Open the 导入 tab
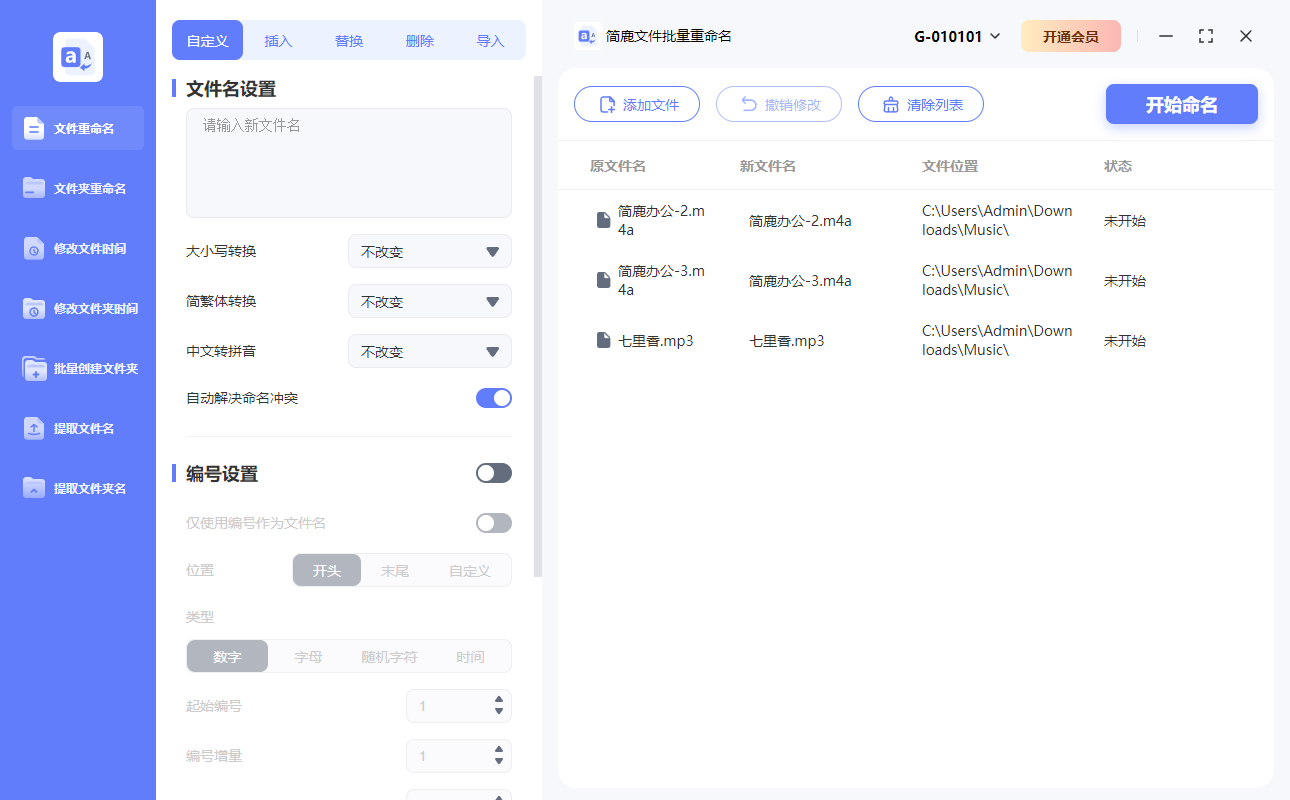 pyautogui.click(x=491, y=41)
